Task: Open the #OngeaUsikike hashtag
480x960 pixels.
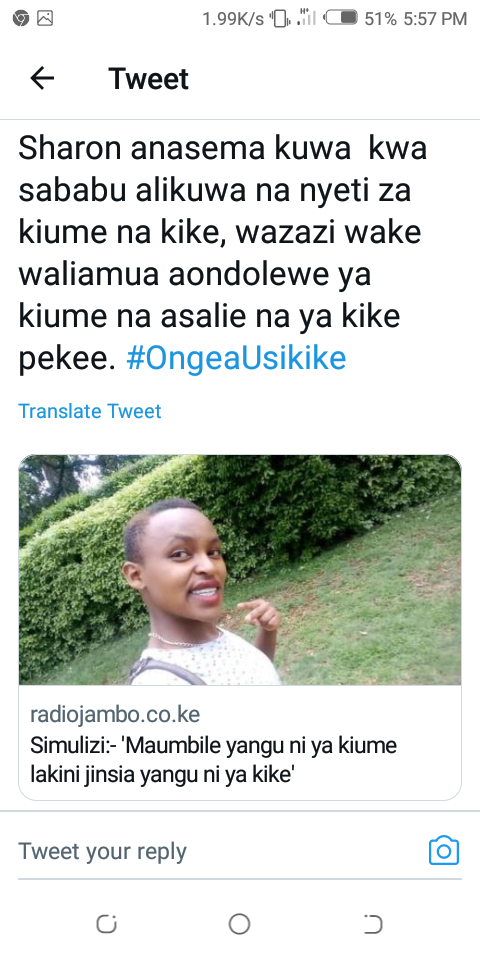Action: [236, 358]
